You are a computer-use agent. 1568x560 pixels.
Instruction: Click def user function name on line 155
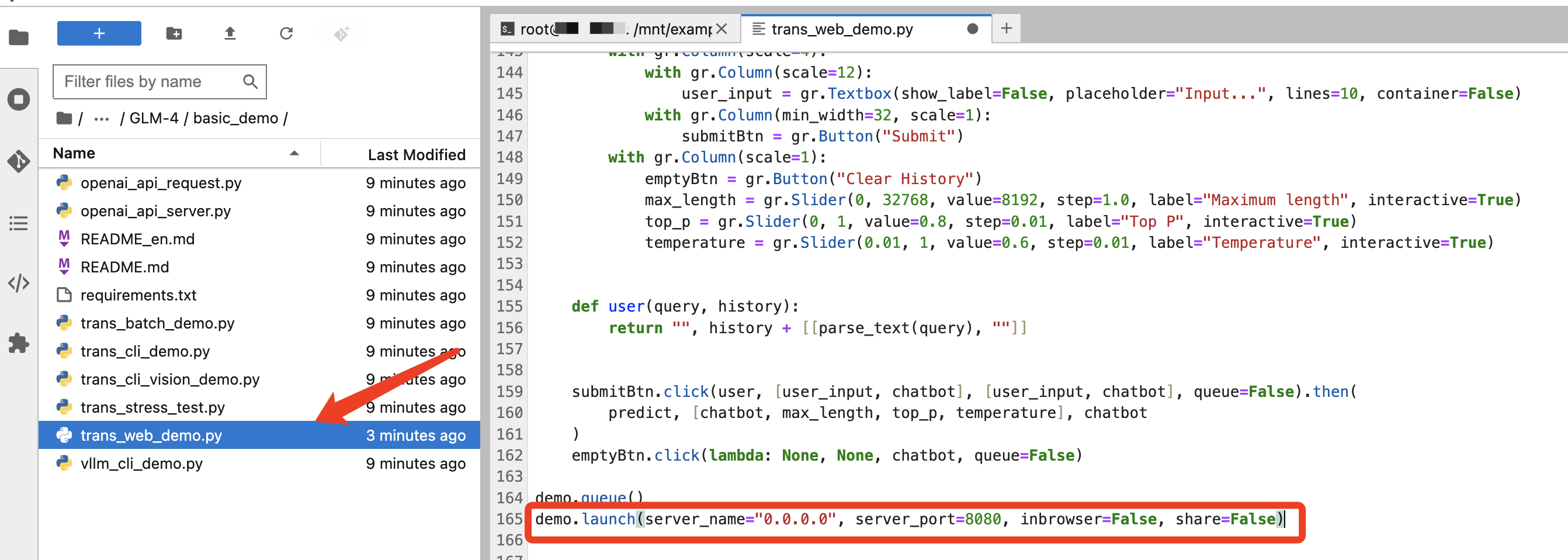626,306
